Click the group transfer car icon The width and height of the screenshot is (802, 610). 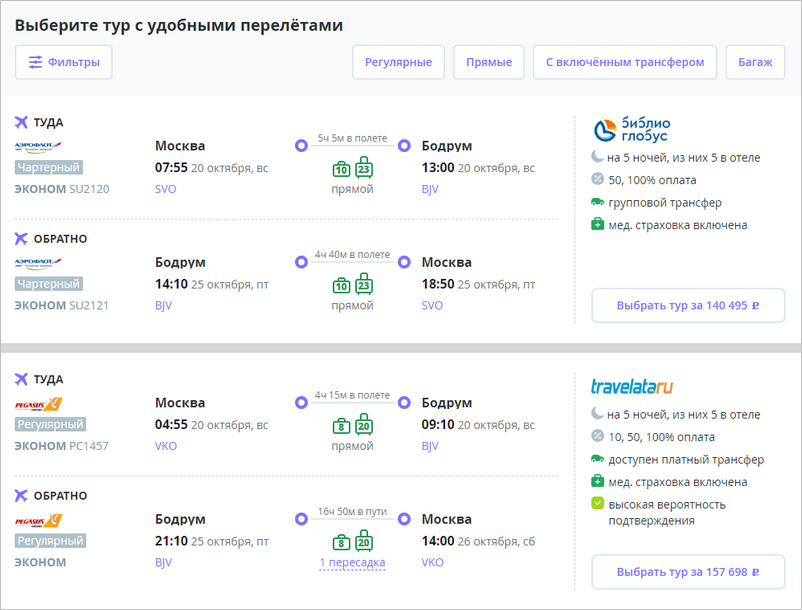(x=597, y=203)
